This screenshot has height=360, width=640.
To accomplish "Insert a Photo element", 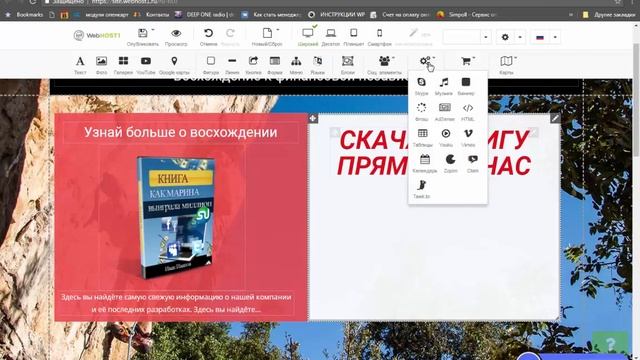I will 101,64.
